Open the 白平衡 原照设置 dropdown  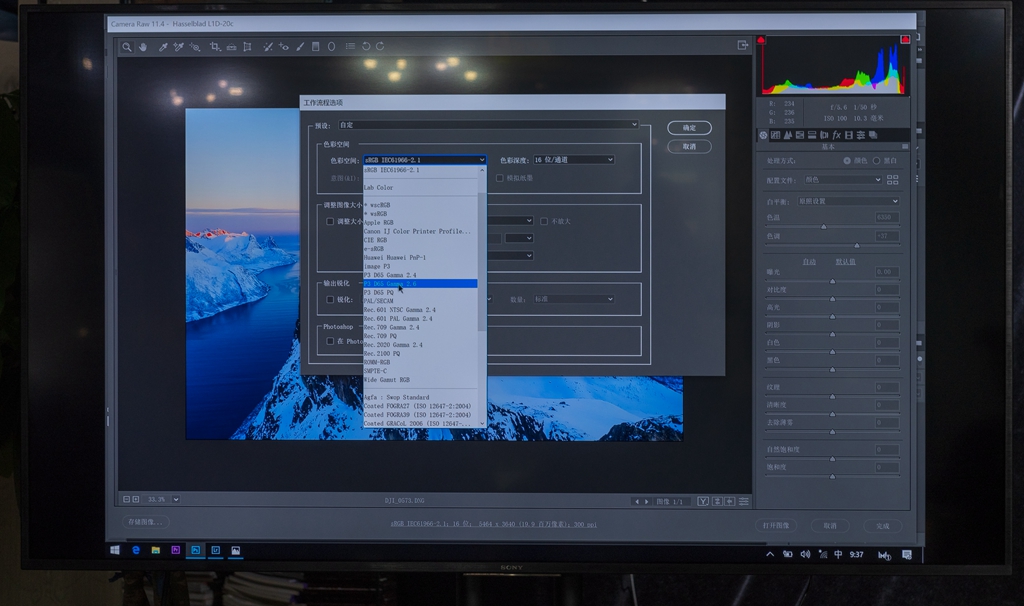(848, 201)
